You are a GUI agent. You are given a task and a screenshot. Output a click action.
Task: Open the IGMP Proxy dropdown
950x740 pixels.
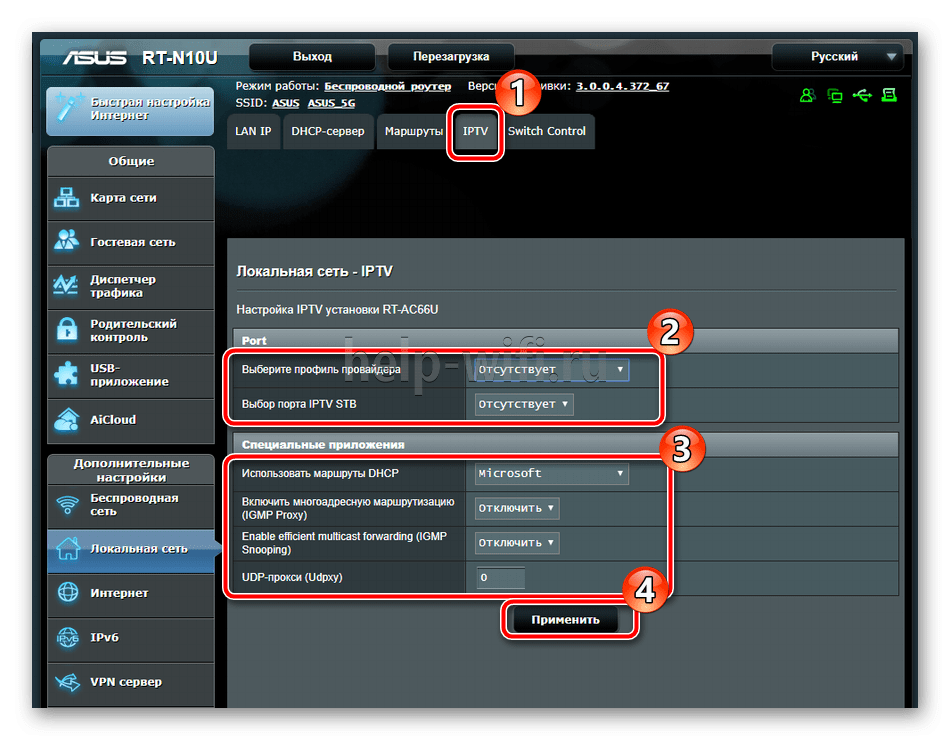[517, 508]
